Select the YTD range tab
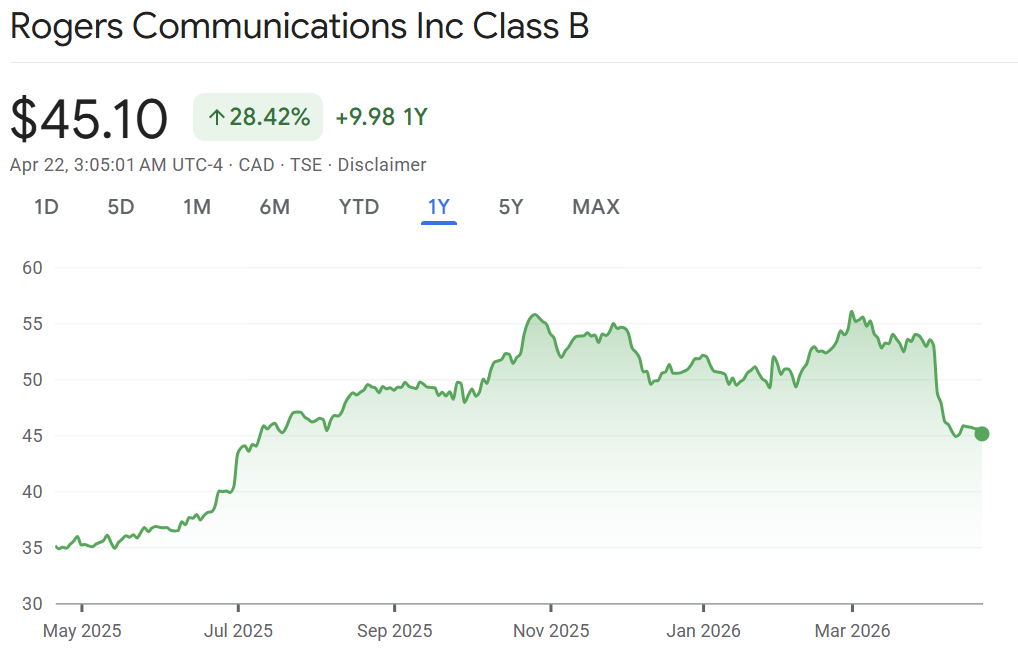This screenshot has height=655, width=1018. pyautogui.click(x=359, y=207)
